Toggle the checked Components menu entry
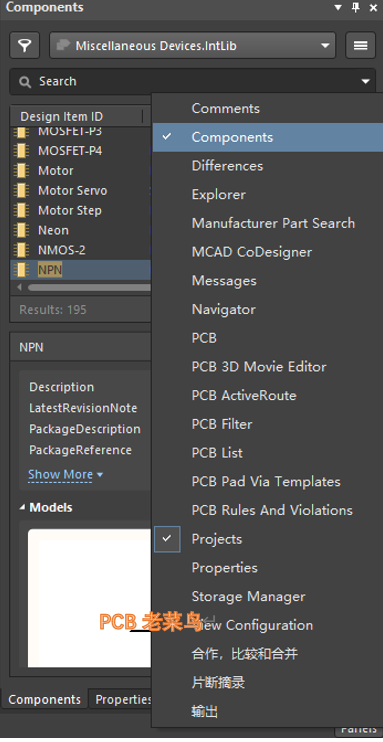This screenshot has height=742, width=383. (267, 137)
